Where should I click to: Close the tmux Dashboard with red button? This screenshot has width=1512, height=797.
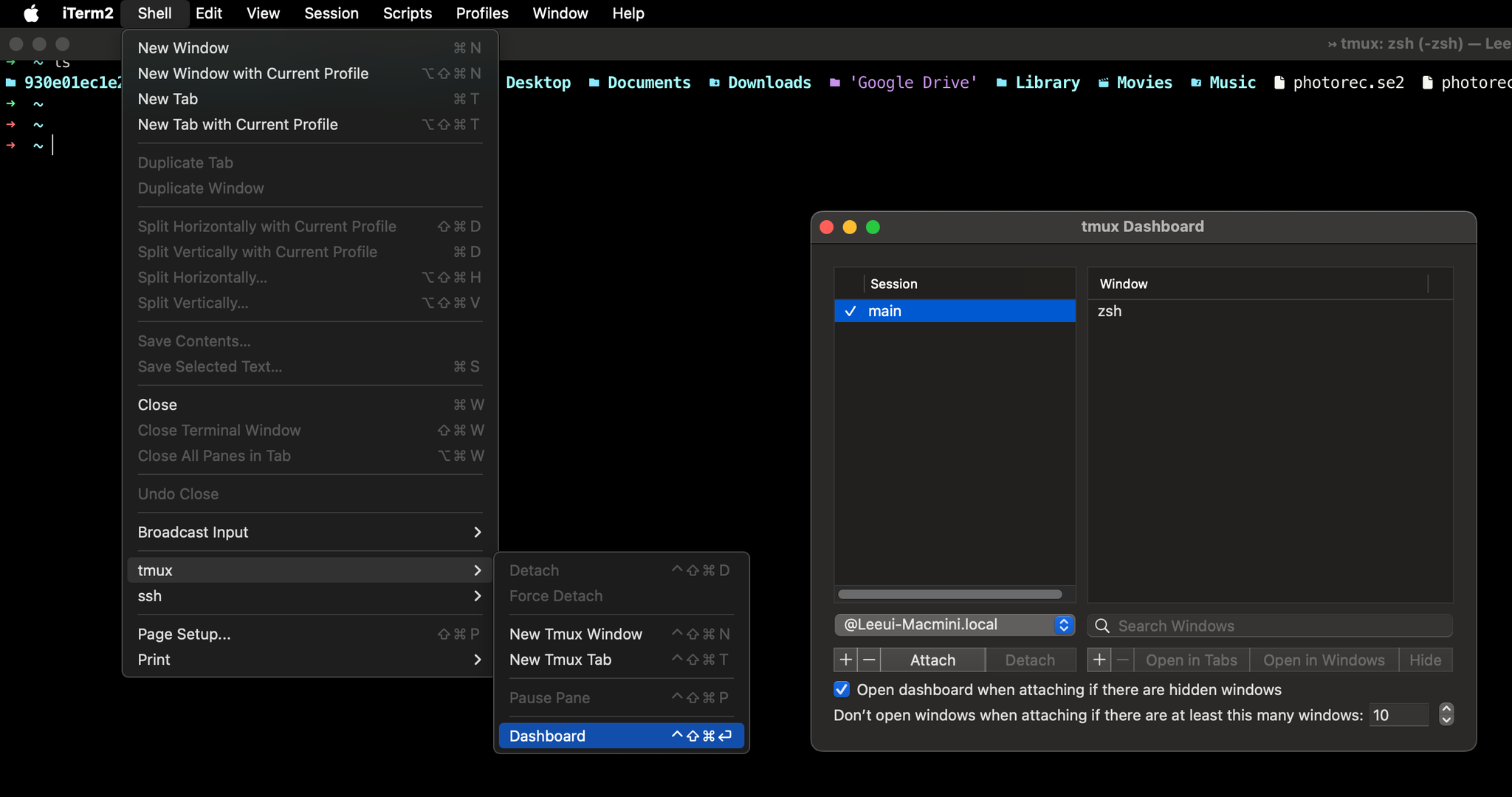(827, 227)
